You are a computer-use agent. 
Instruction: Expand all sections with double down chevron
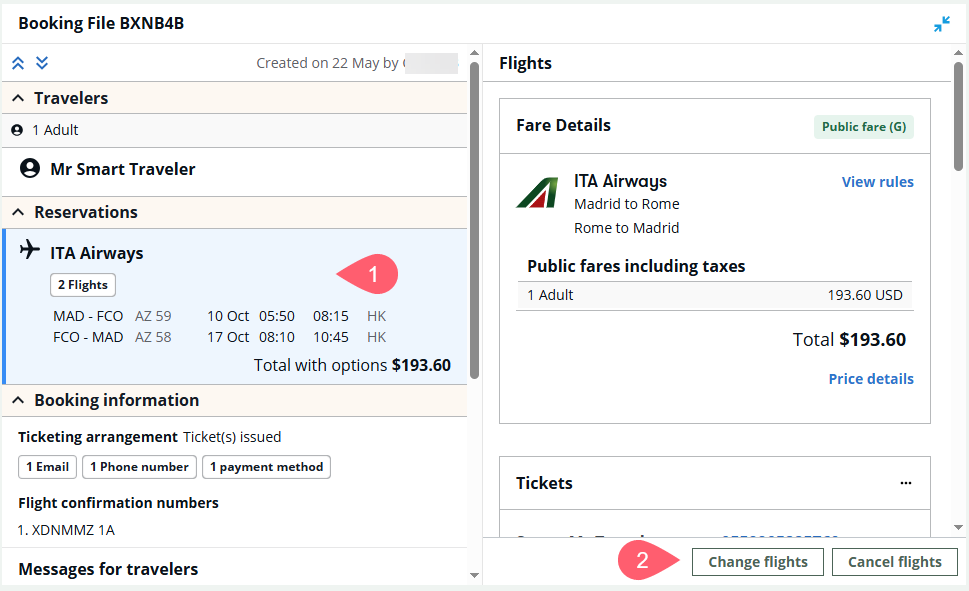[42, 63]
